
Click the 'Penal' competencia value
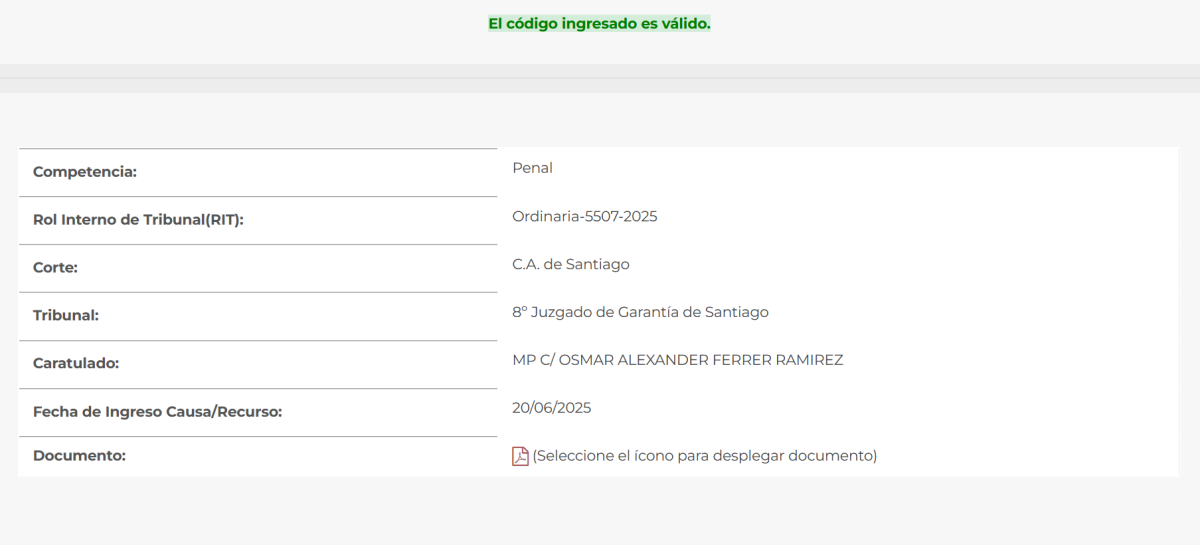tap(532, 168)
